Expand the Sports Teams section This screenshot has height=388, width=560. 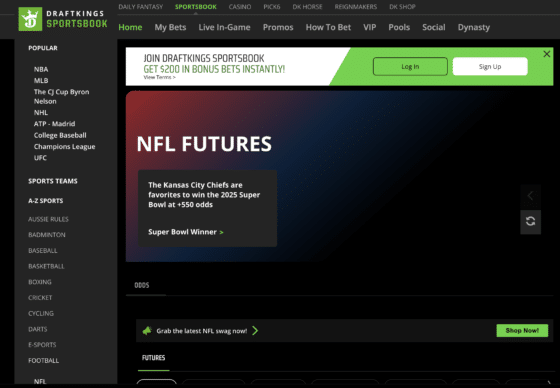point(53,181)
